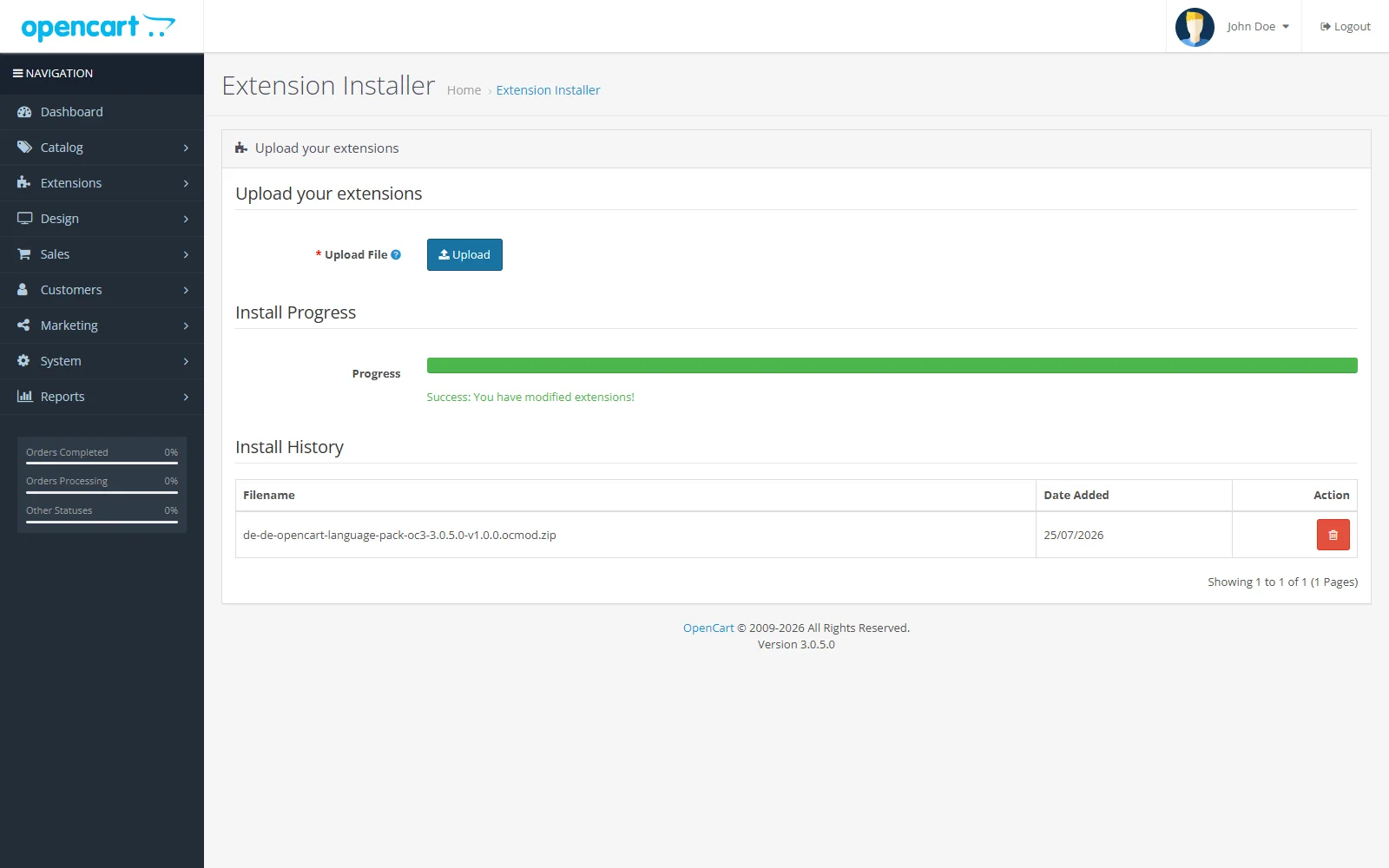Click the green install progress bar
The image size is (1389, 868).
(892, 365)
